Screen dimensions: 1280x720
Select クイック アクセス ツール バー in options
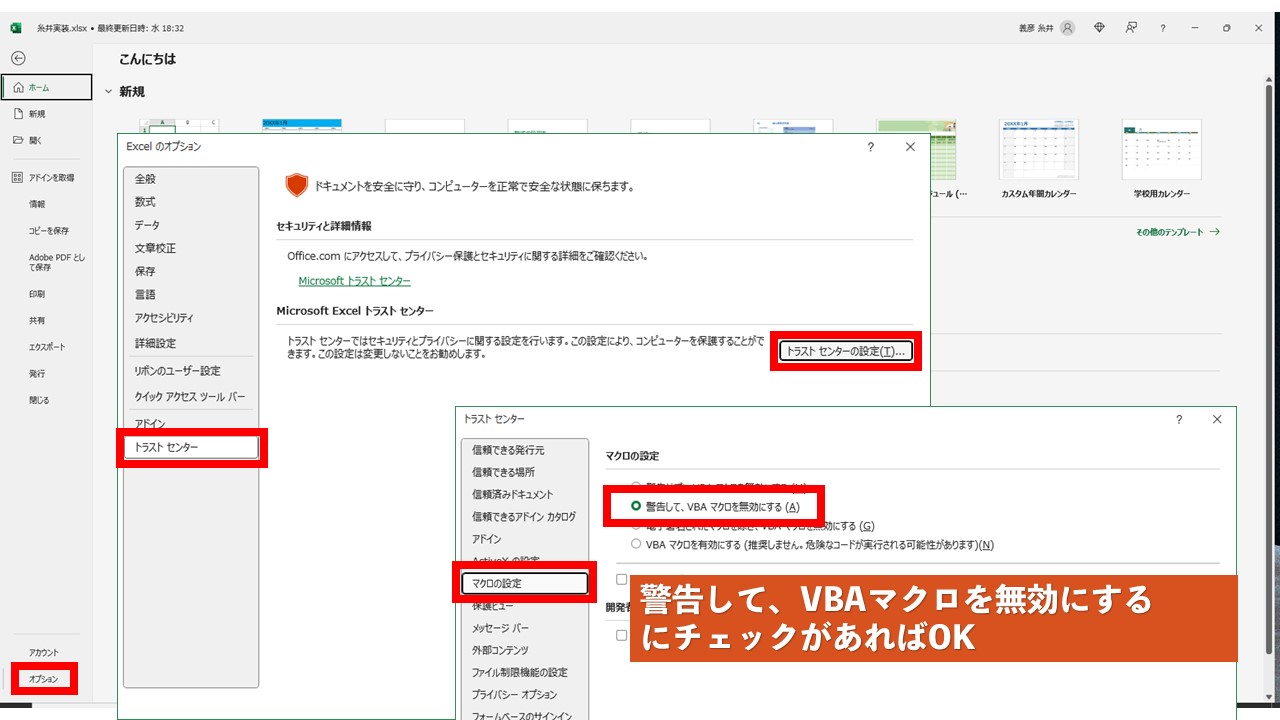(191, 397)
